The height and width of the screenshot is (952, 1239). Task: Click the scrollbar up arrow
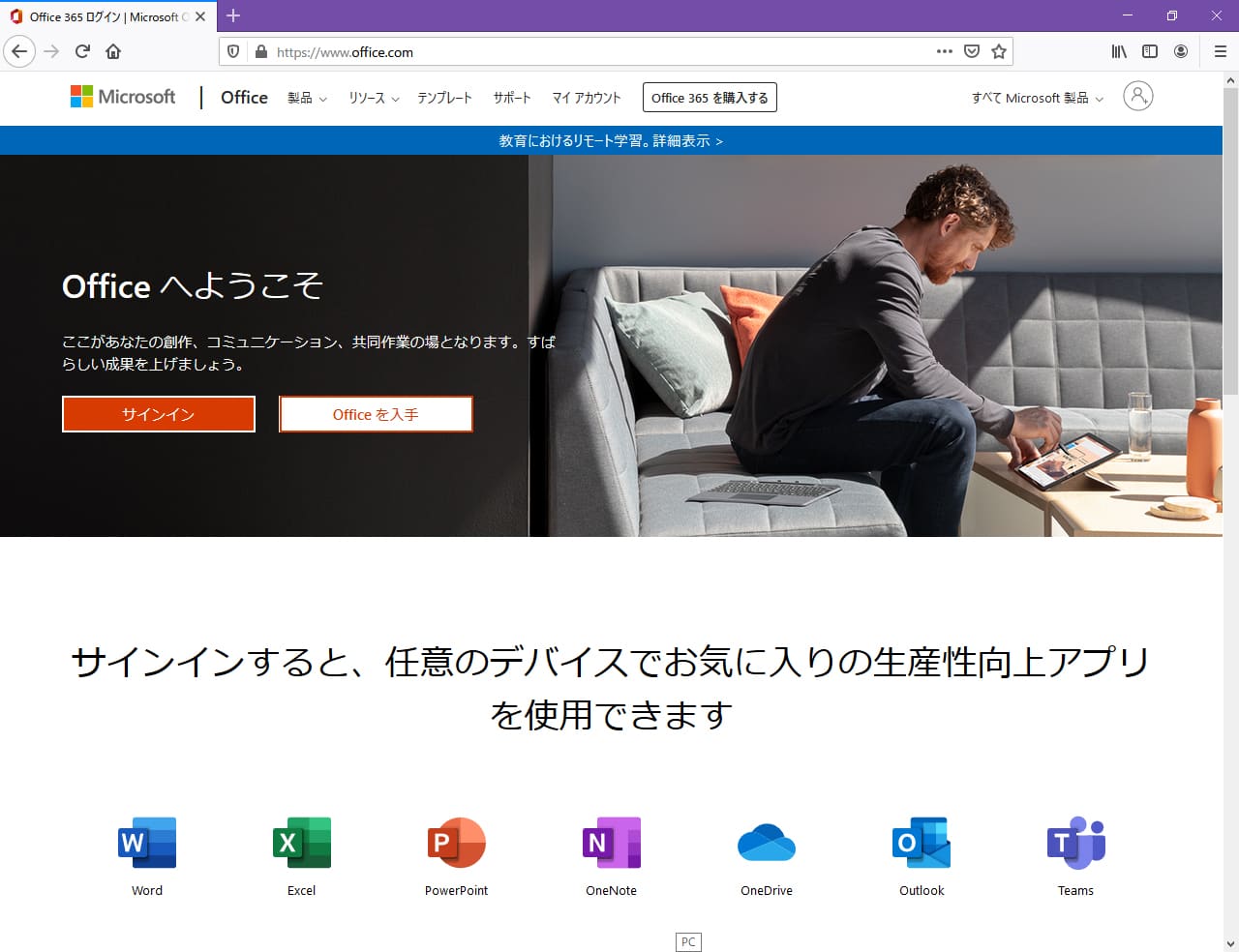[x=1230, y=80]
